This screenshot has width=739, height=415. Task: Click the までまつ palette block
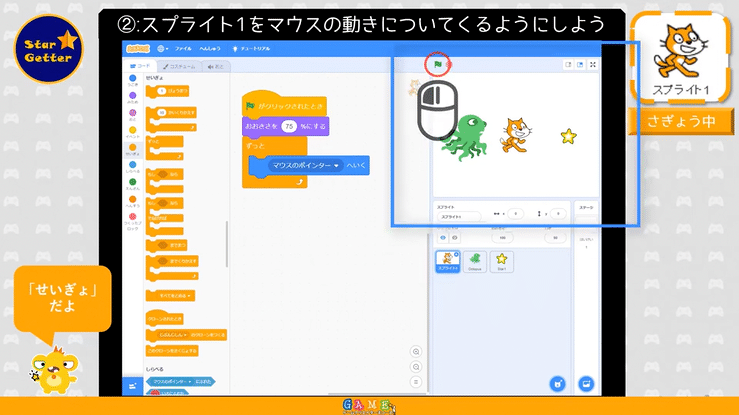pyautogui.click(x=166, y=245)
